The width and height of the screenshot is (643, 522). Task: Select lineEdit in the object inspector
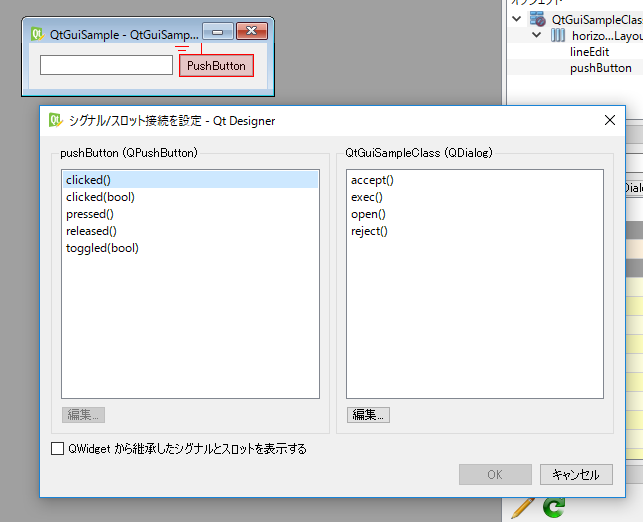(x=589, y=52)
